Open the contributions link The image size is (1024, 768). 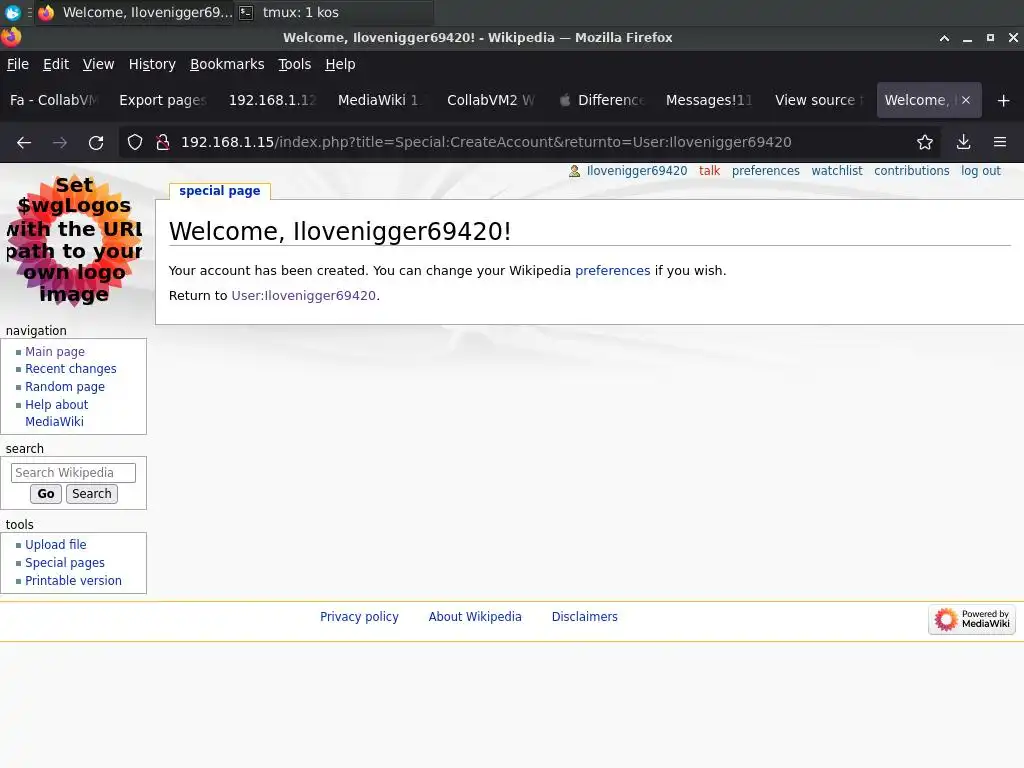click(912, 171)
